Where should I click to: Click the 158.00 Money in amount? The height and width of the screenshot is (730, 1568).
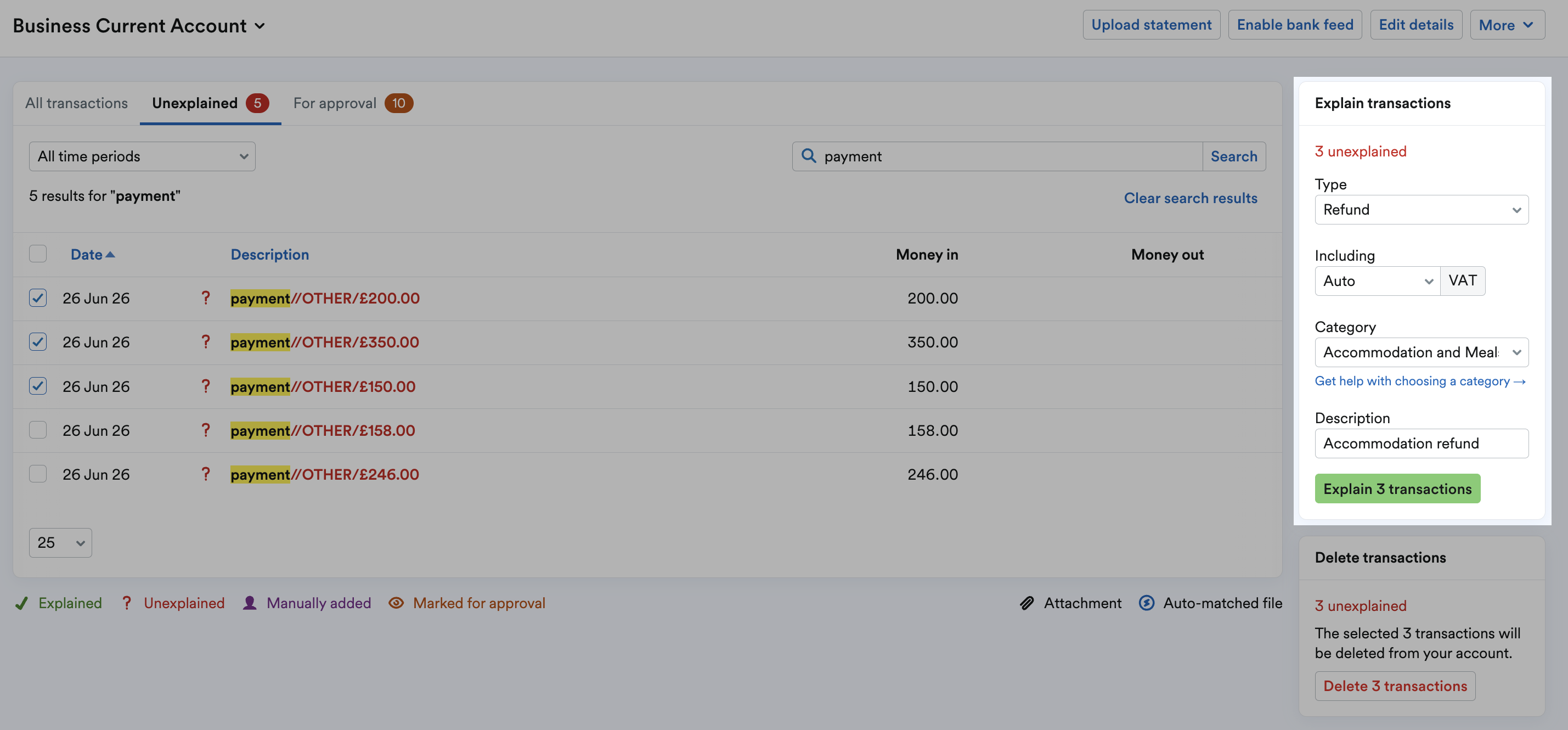(x=933, y=430)
